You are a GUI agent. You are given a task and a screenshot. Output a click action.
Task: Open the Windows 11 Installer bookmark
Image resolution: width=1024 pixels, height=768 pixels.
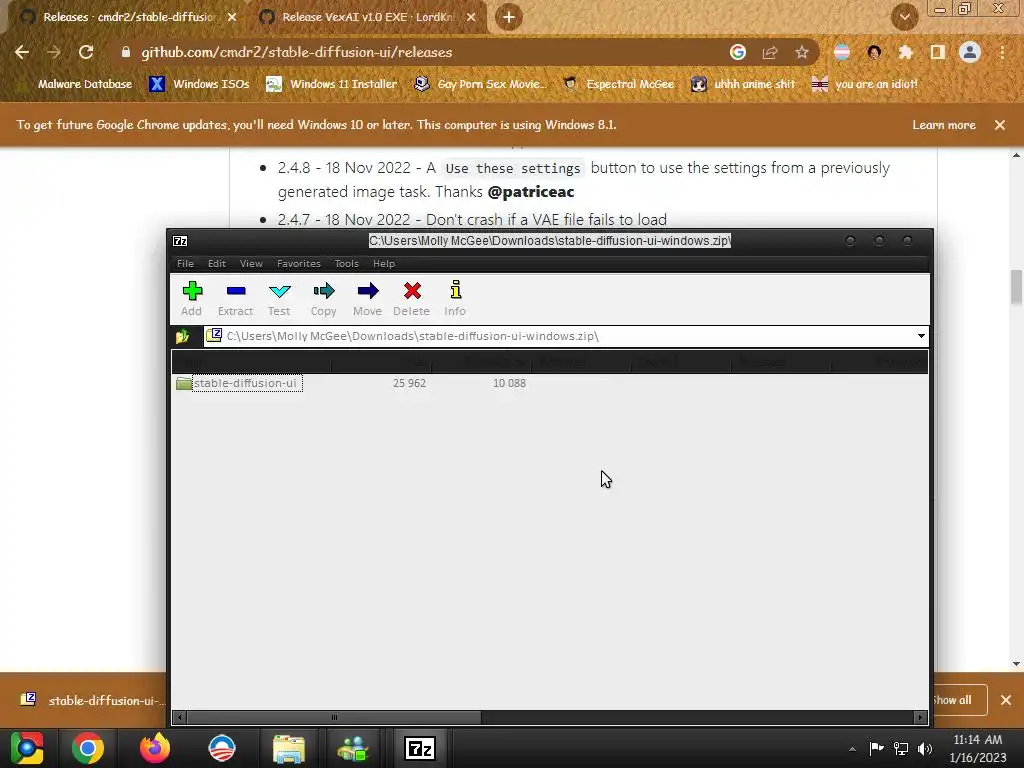coord(332,84)
